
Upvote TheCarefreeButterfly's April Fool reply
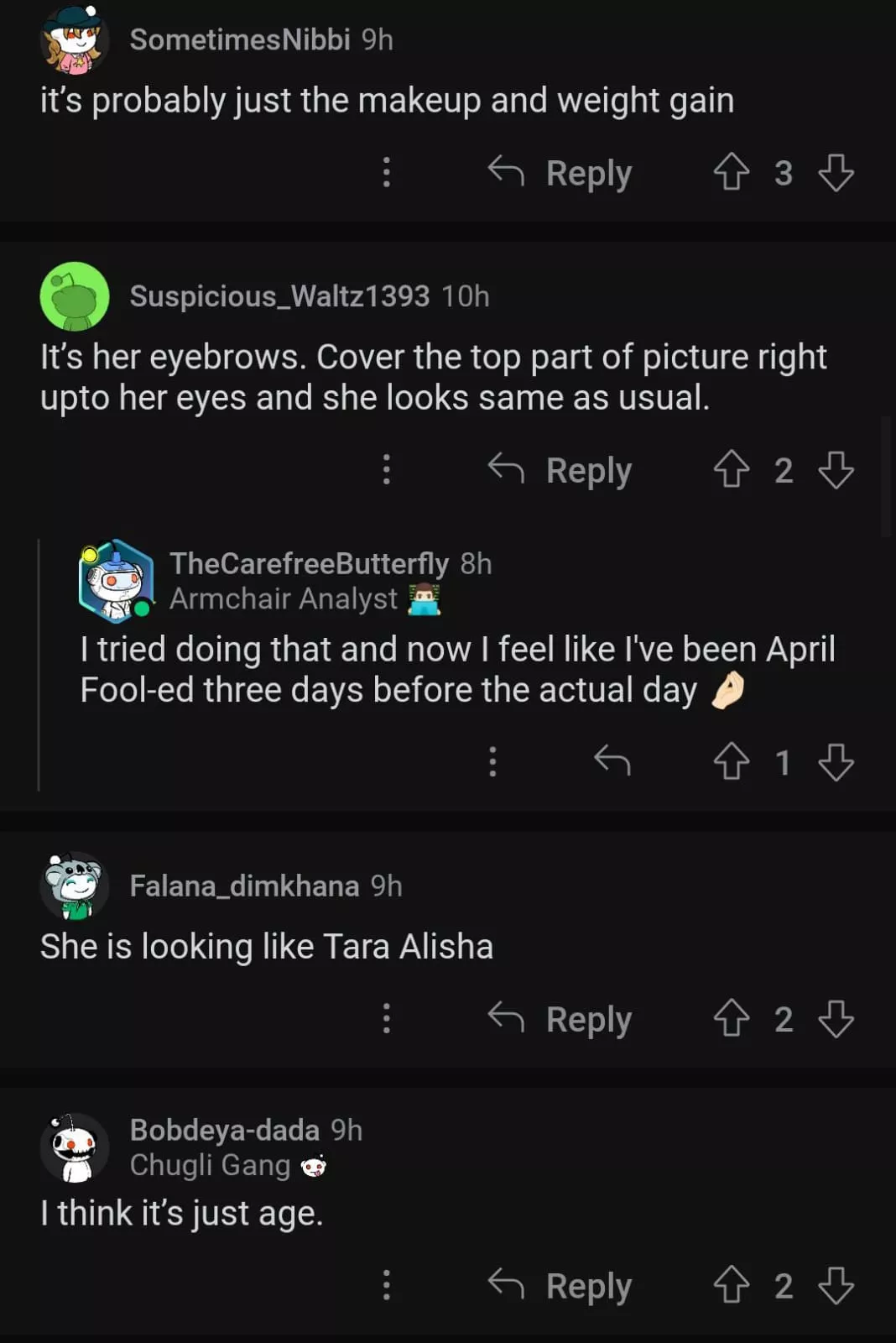pos(731,762)
